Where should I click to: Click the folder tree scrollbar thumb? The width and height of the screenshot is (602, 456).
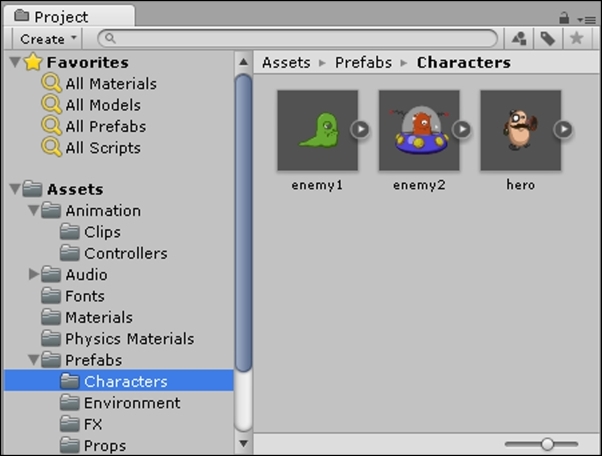pos(243,223)
